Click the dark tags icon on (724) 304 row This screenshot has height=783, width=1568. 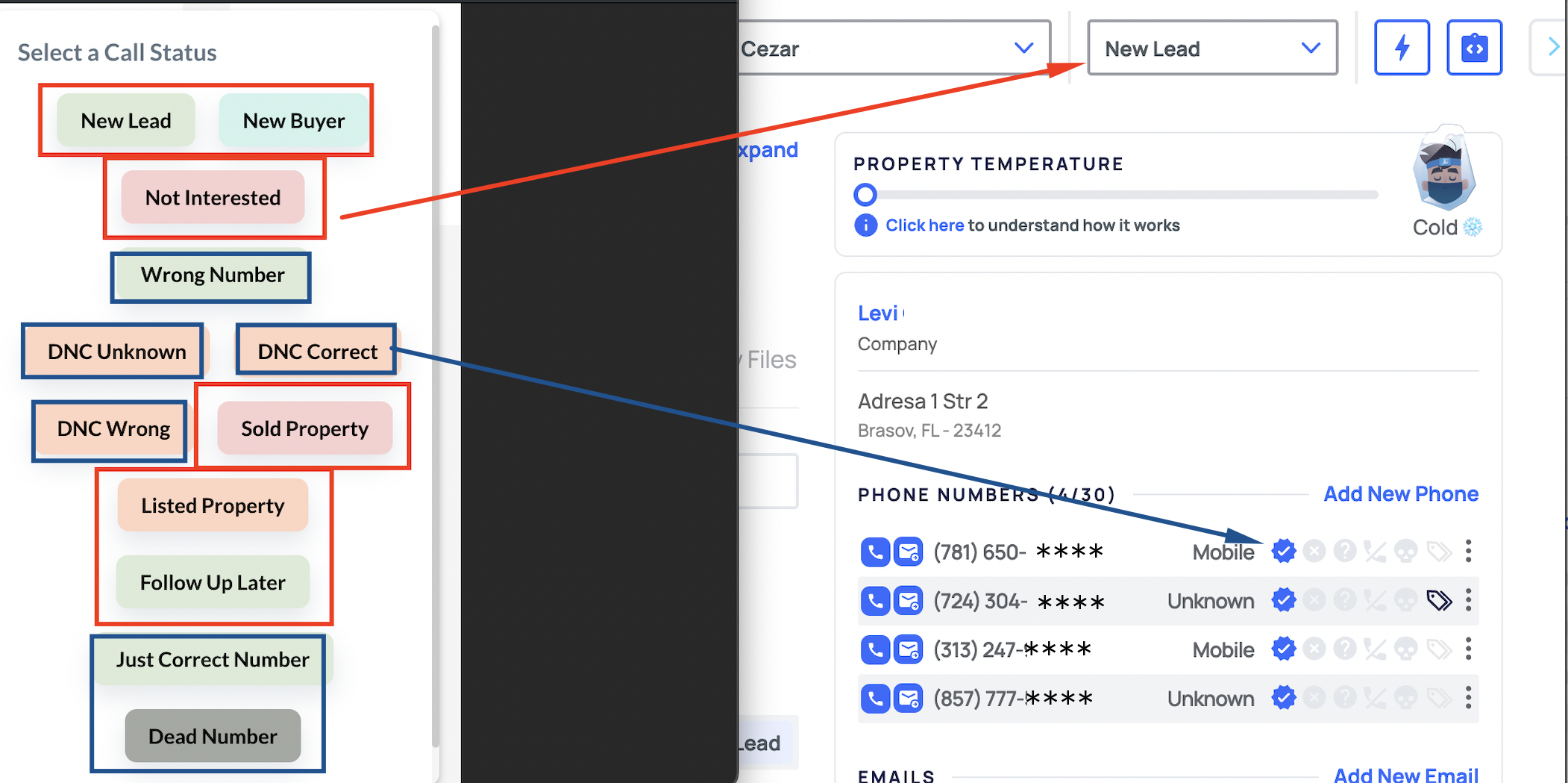(1439, 600)
